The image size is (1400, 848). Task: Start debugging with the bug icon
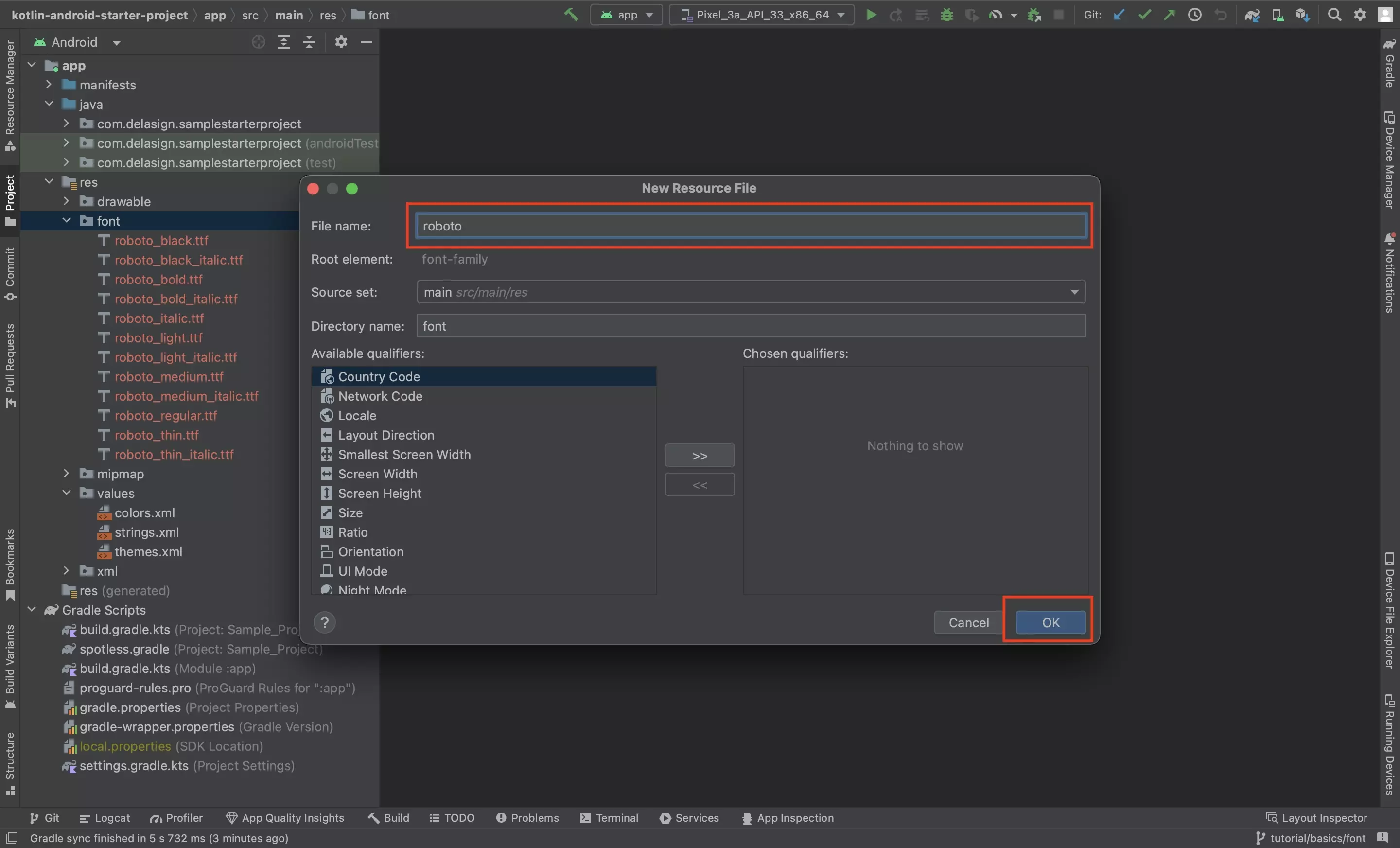click(x=946, y=15)
